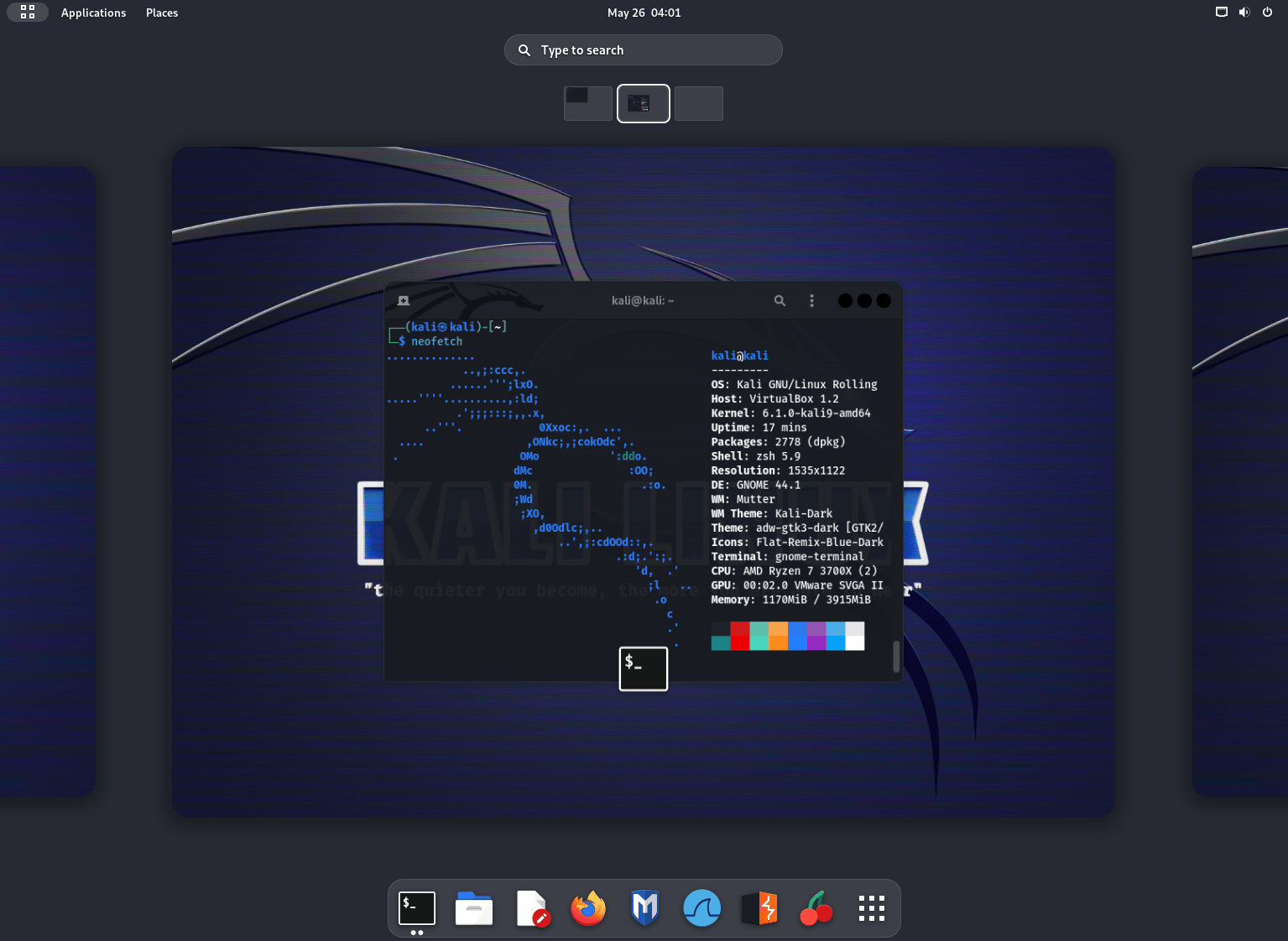Click the search icon in terminal header bar
Image resolution: width=1288 pixels, height=941 pixels.
click(x=780, y=300)
